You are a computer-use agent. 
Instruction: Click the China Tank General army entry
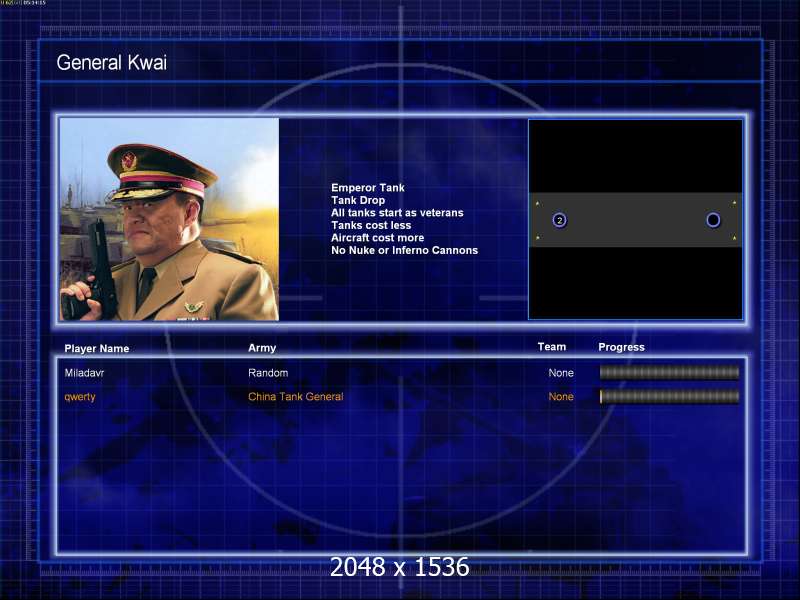[296, 396]
